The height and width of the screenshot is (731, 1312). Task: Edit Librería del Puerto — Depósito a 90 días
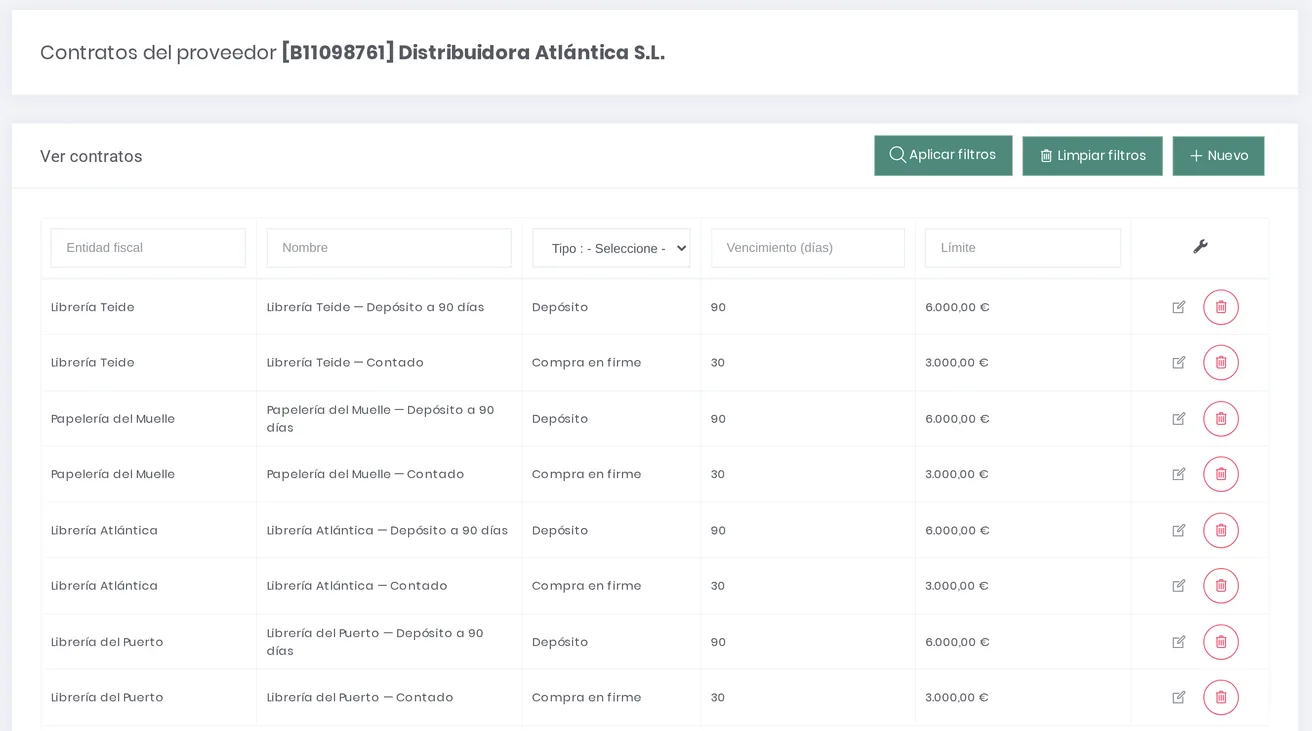(x=1179, y=642)
